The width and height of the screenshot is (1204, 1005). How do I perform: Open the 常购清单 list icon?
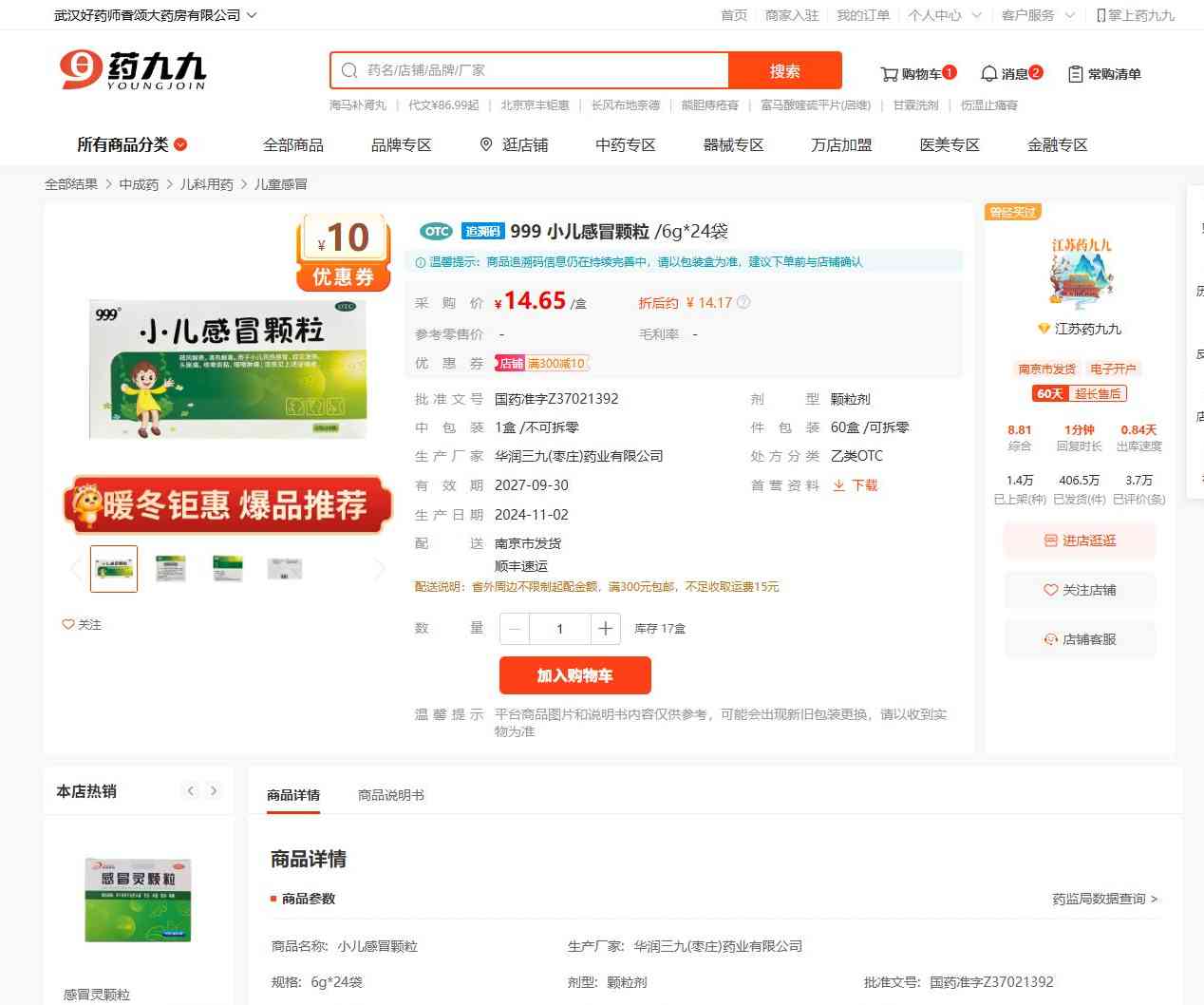(1075, 74)
